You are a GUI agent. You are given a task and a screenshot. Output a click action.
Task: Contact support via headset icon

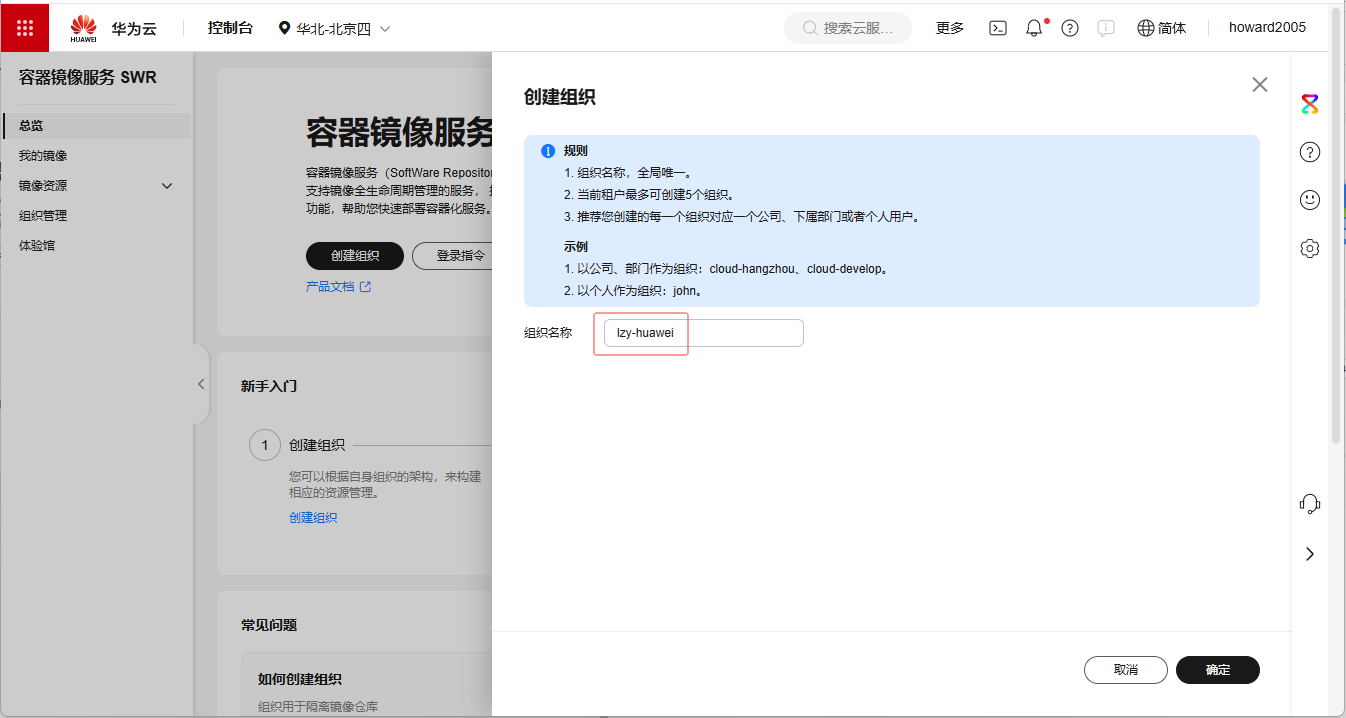point(1310,503)
